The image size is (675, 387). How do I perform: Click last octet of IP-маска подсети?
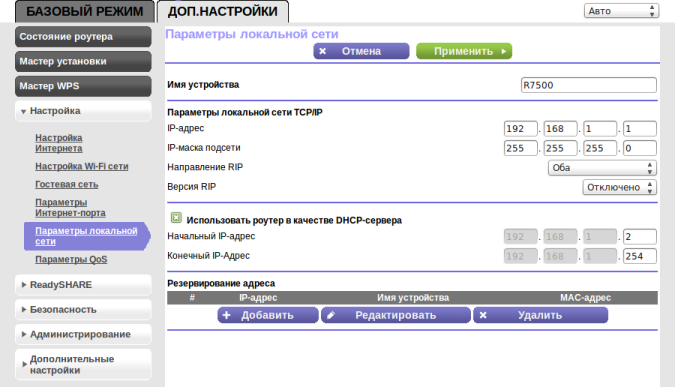click(x=640, y=148)
